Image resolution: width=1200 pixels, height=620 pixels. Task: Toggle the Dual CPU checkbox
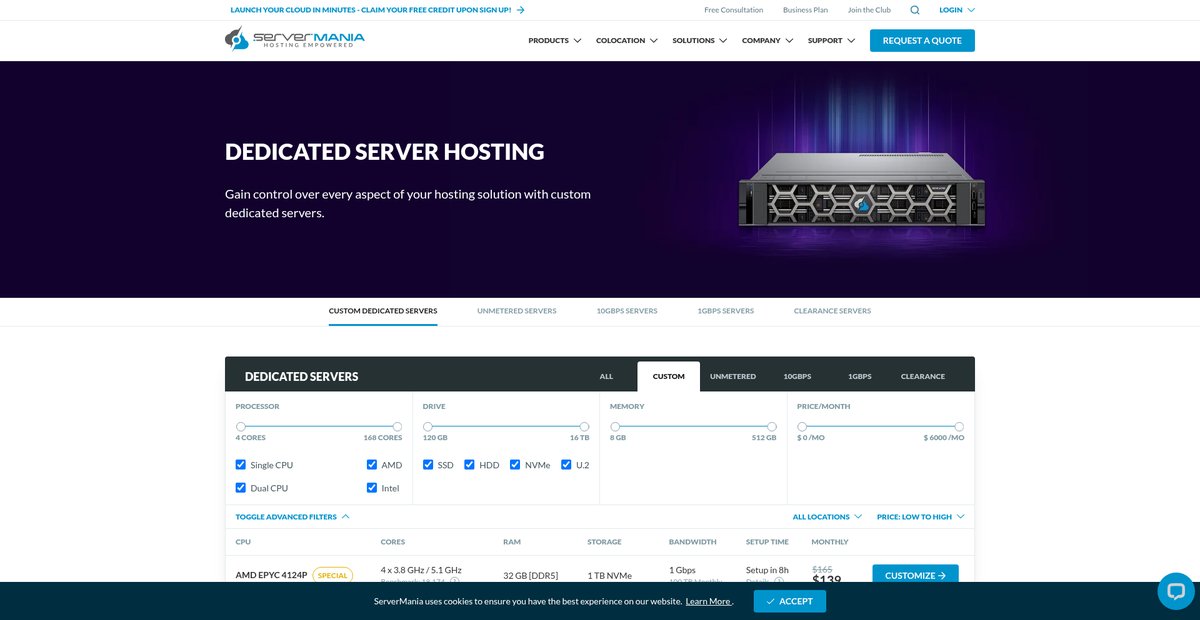[241, 488]
